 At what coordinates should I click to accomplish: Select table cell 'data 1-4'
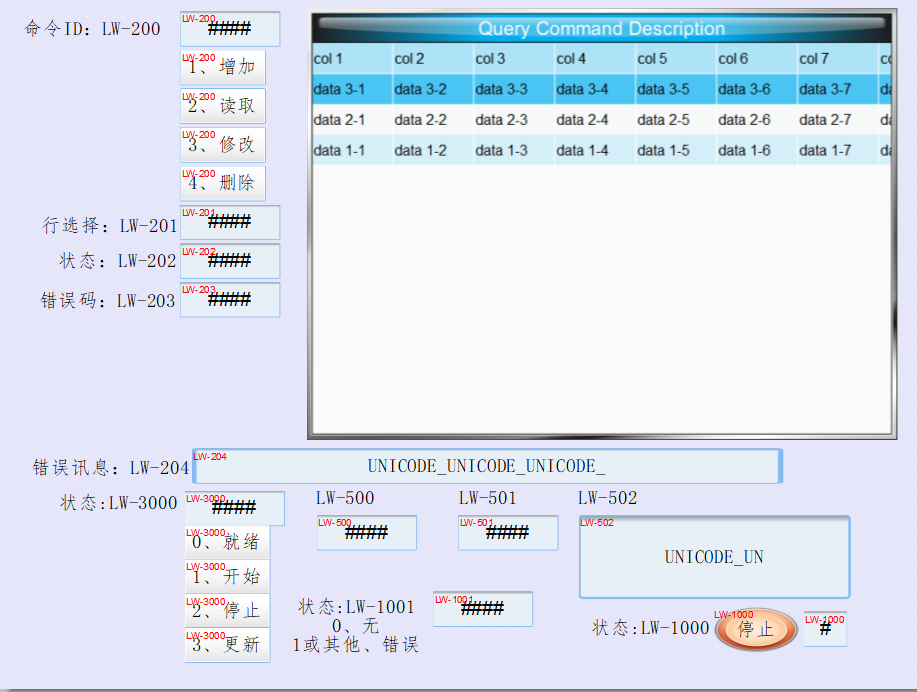(x=595, y=150)
